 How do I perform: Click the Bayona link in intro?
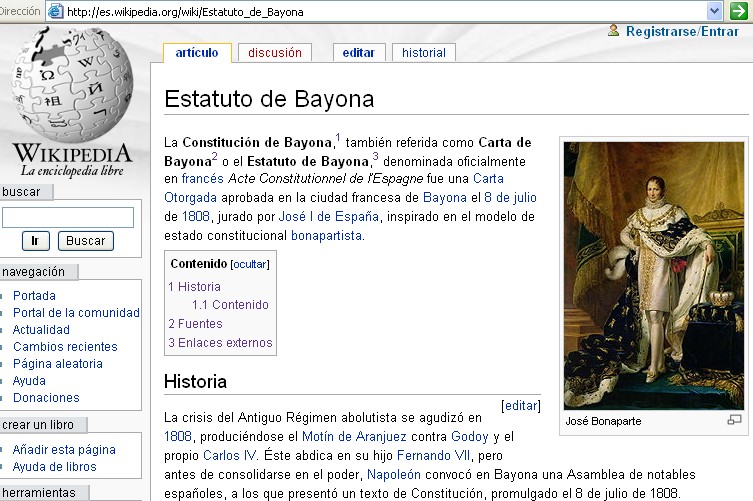coord(445,197)
